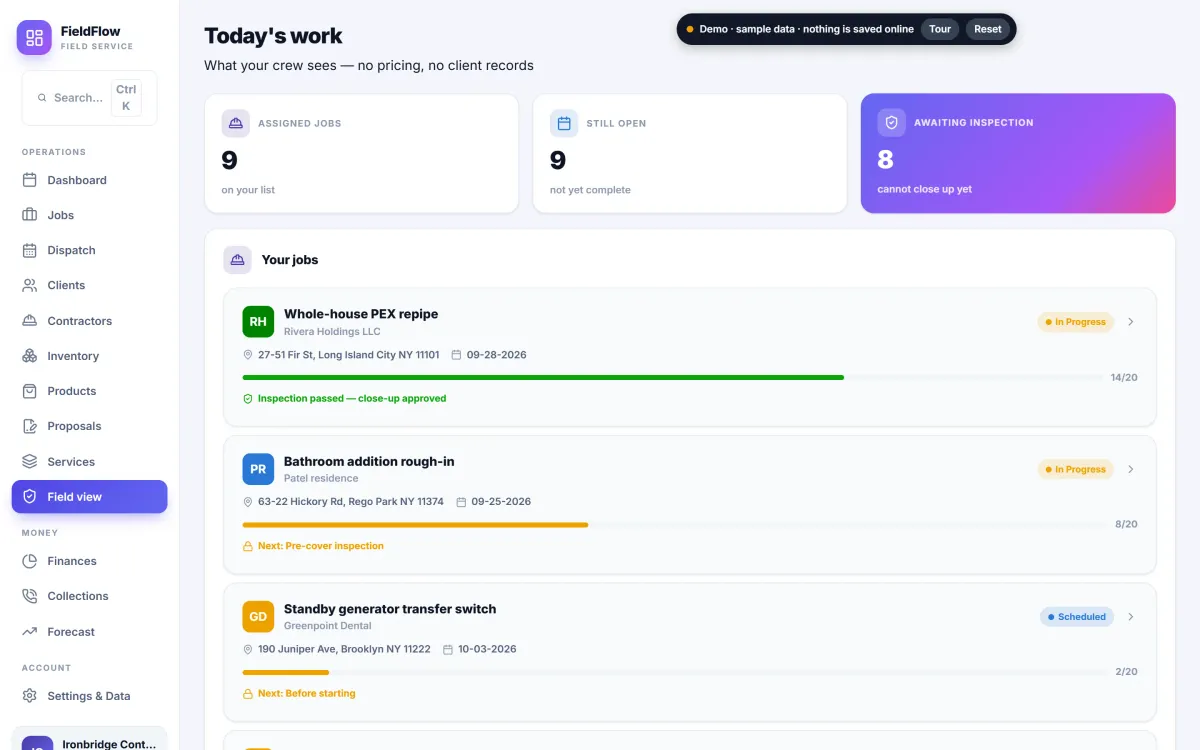Click the Scheduled status badge
This screenshot has height=750, width=1200.
[x=1077, y=617]
